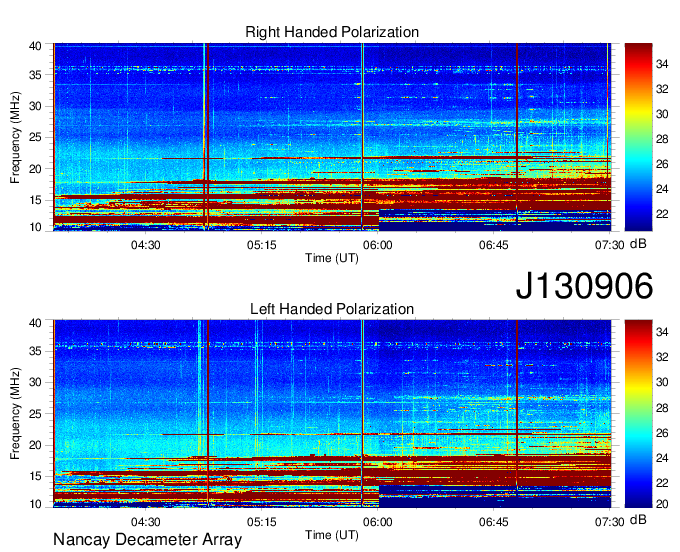The image size is (680, 552).
Task: Click "Time (UT)" label under left-handed plot
Action: (332, 535)
